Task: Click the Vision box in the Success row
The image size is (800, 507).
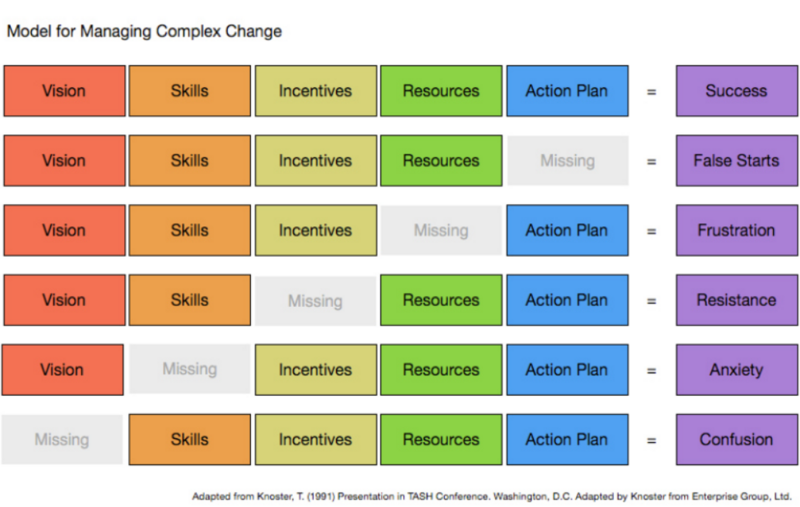Action: 64,91
